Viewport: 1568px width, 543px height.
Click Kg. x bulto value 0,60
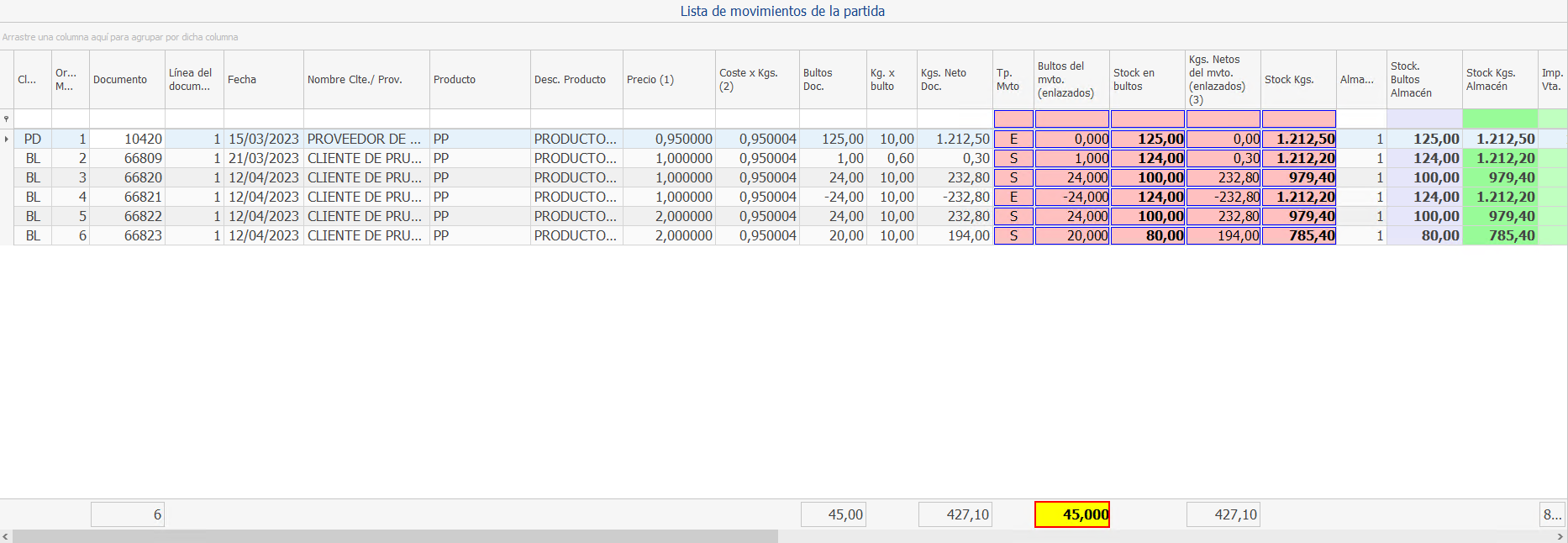tap(892, 158)
